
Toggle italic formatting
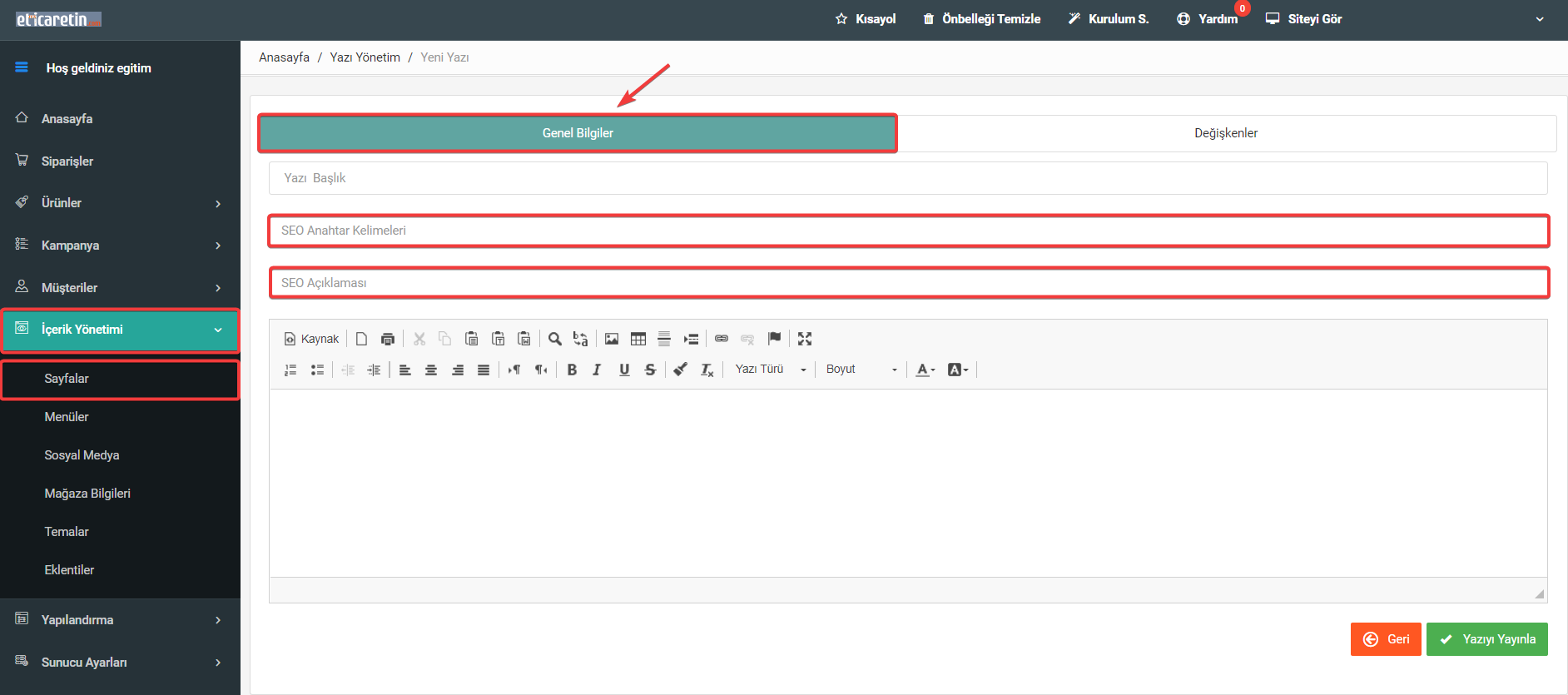point(597,370)
